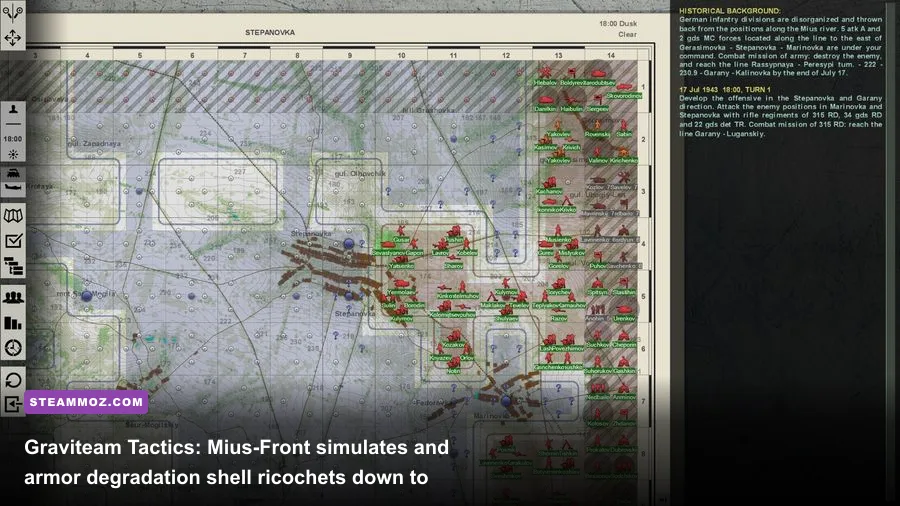
Task: Select the Knyazev unit marker
Action: (x=440, y=351)
